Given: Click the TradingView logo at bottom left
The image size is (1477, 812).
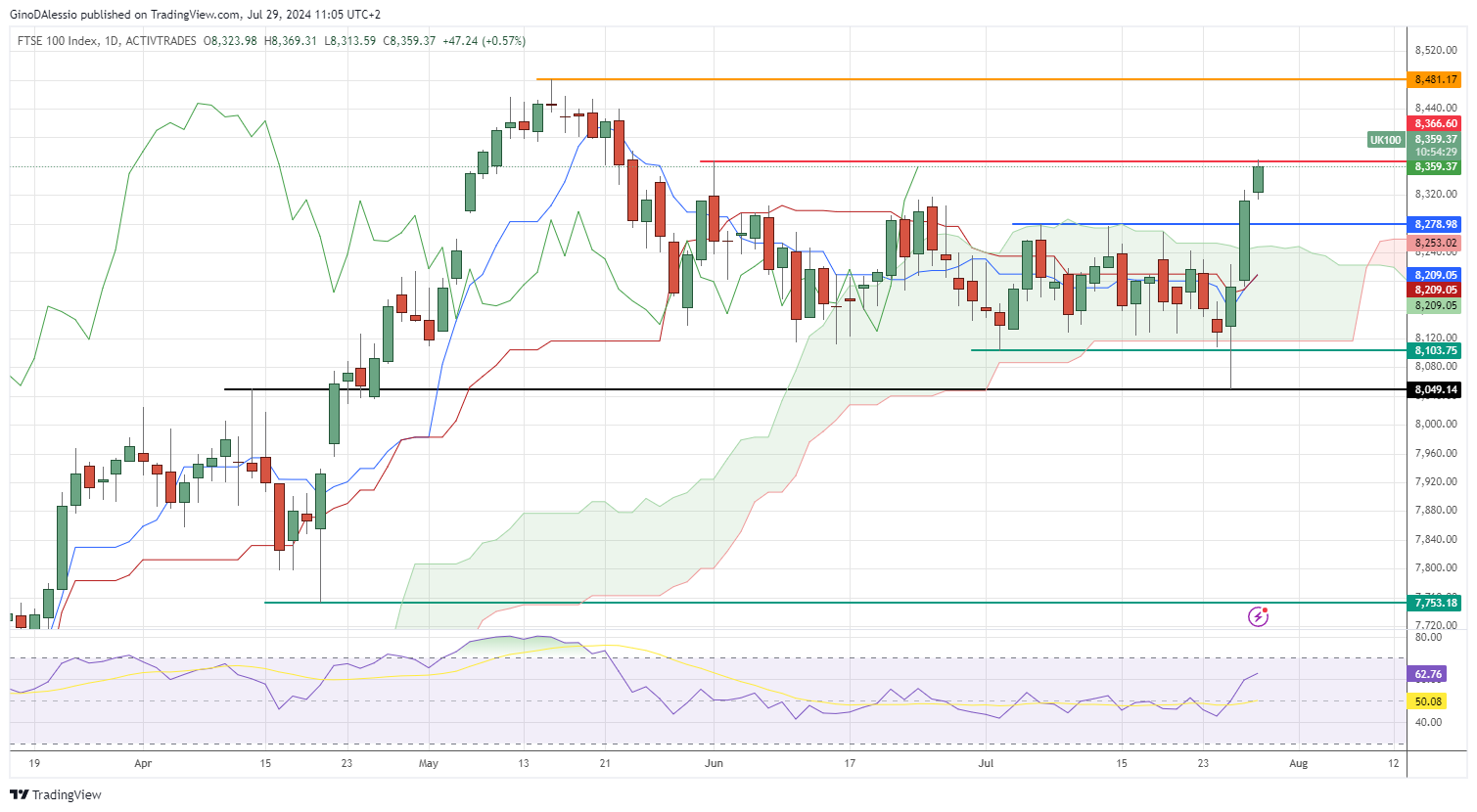Looking at the screenshot, I should [56, 794].
